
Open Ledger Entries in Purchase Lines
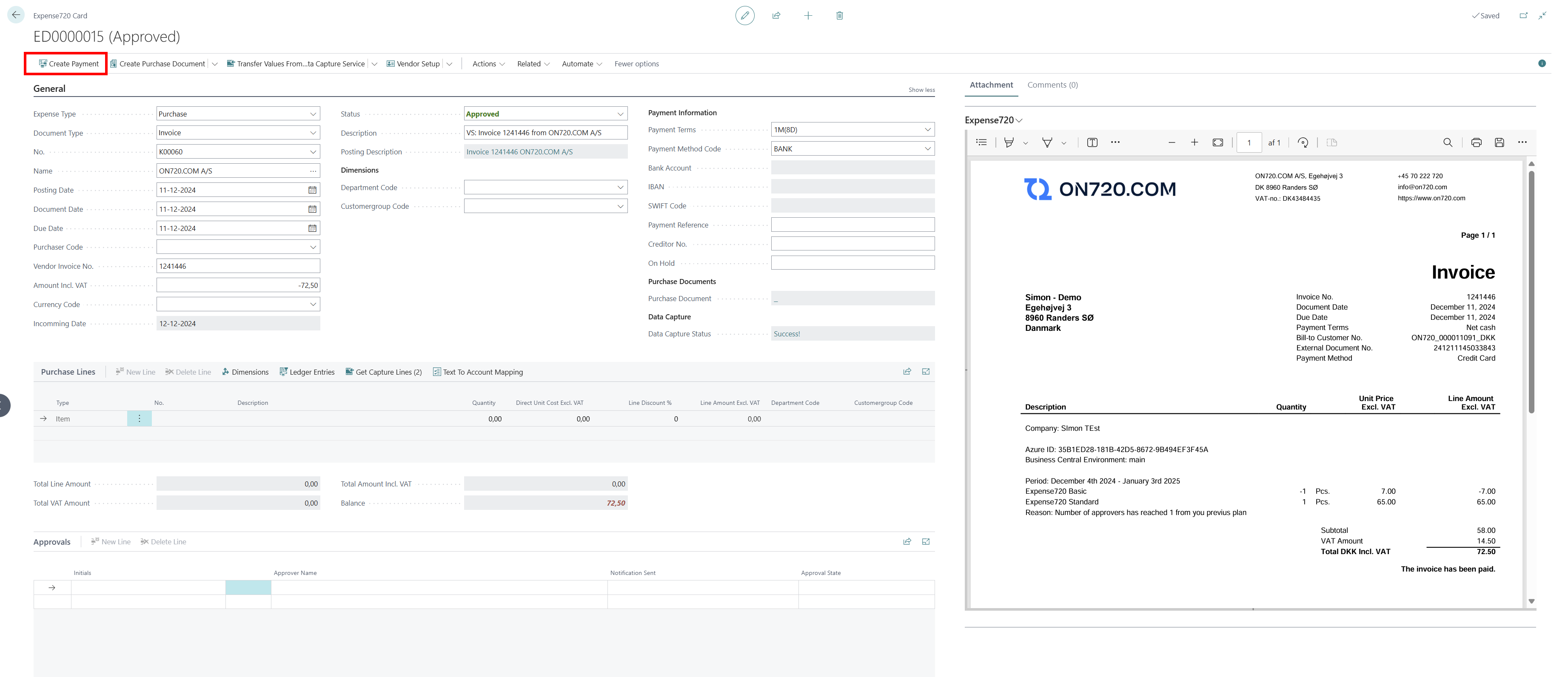[307, 372]
